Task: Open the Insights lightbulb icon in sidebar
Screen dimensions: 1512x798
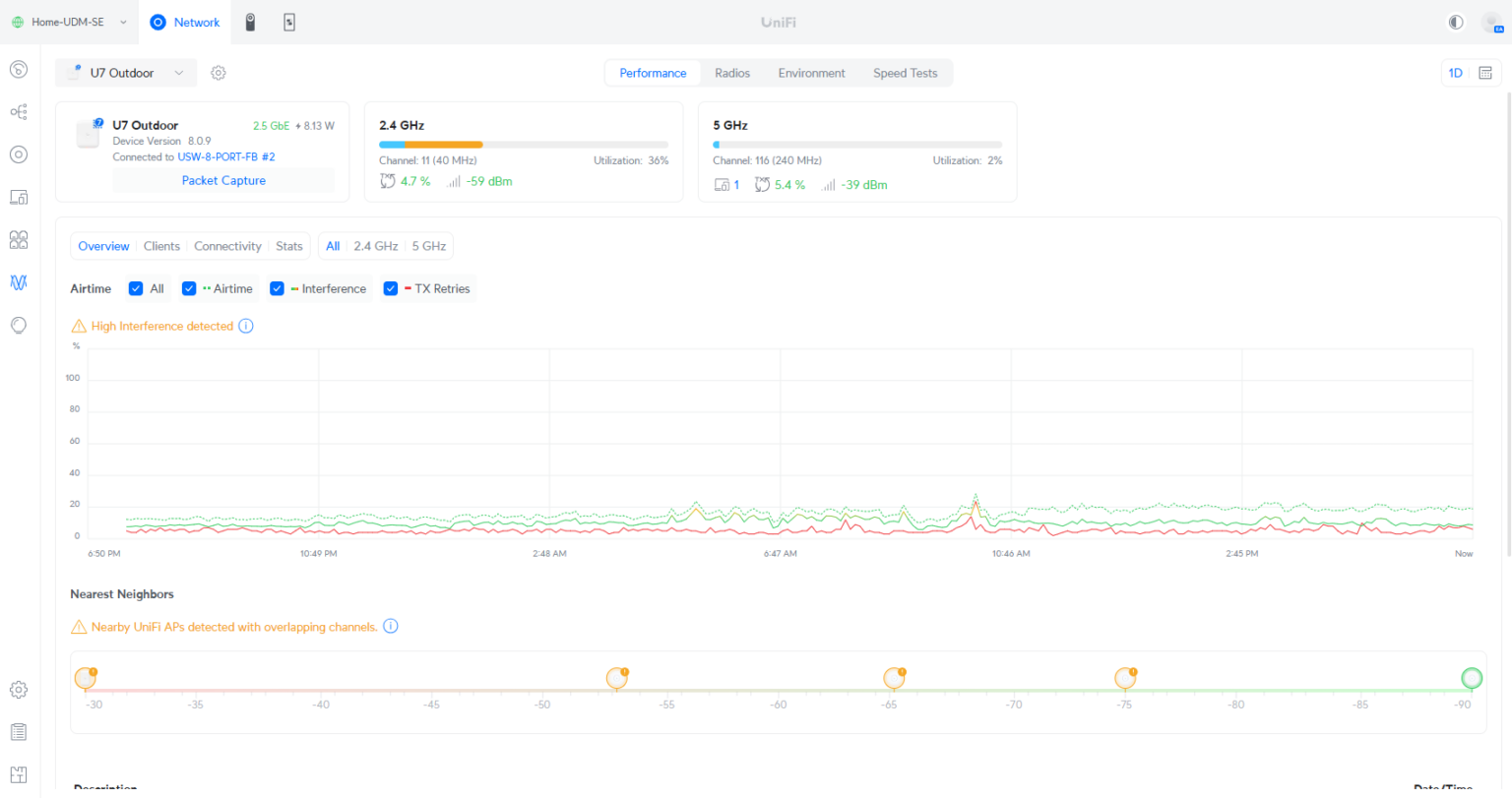Action: 18,325
